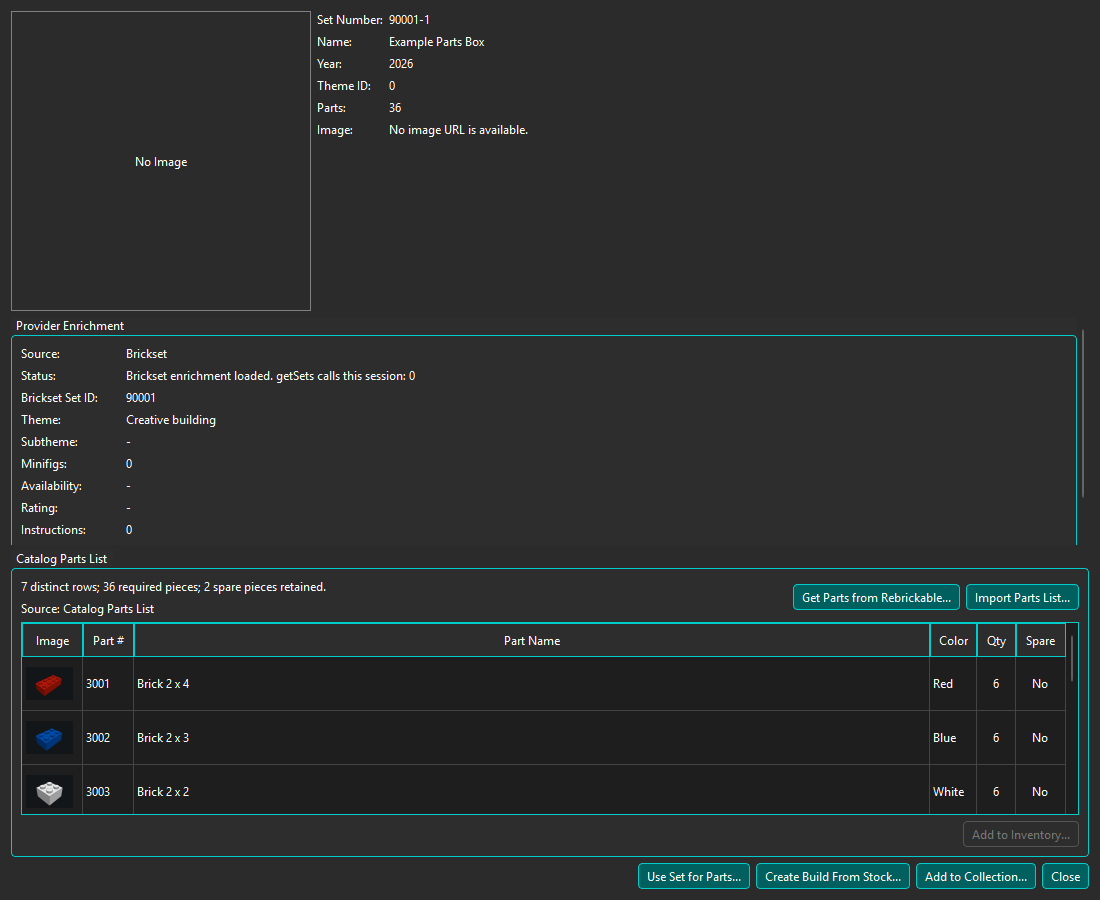Click the Source: Catalog Parts List text

[x=88, y=609]
